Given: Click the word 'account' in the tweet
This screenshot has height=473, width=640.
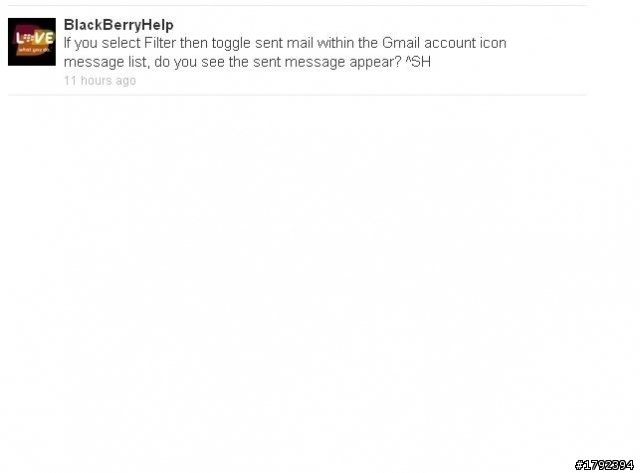Looking at the screenshot, I should (x=449, y=43).
